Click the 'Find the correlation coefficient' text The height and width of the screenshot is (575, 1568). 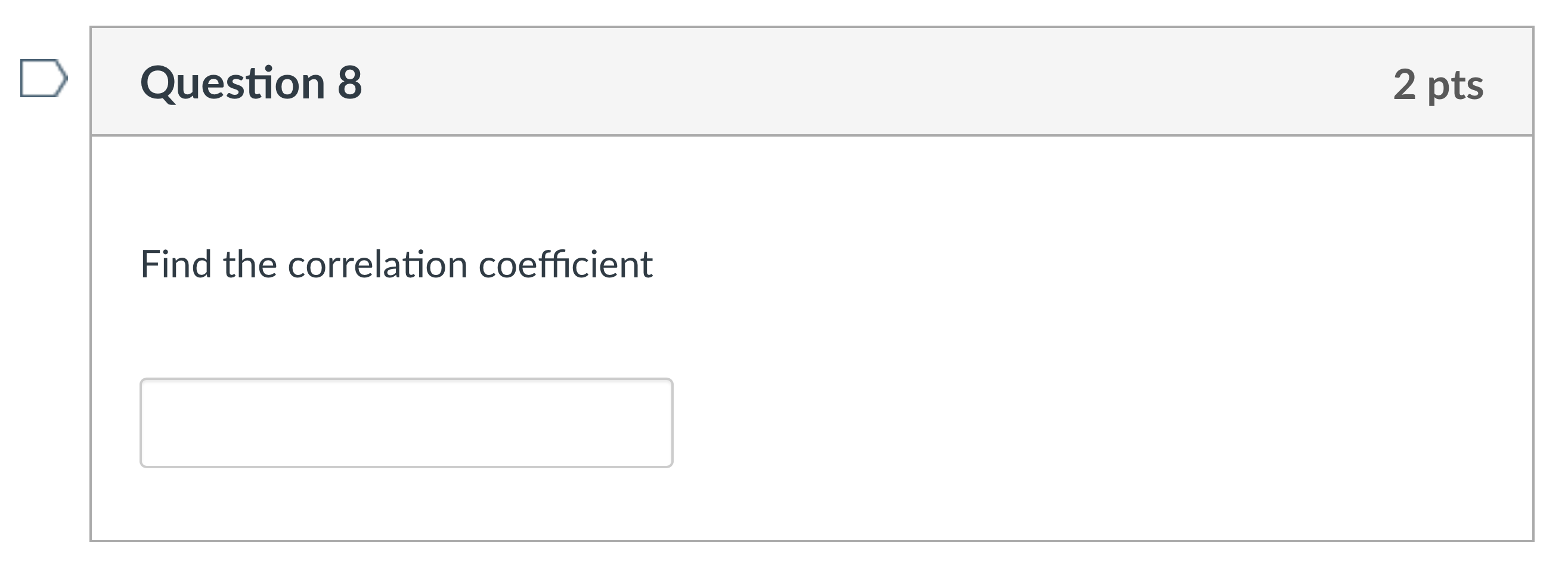396,264
